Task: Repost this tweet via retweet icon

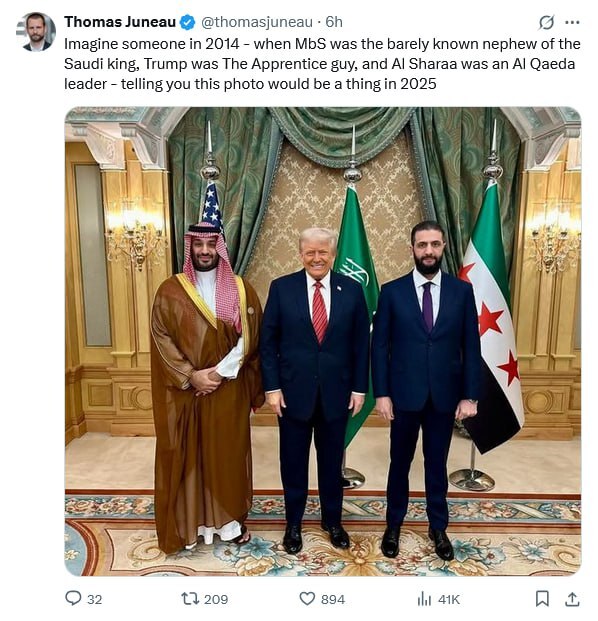Action: click(x=190, y=598)
